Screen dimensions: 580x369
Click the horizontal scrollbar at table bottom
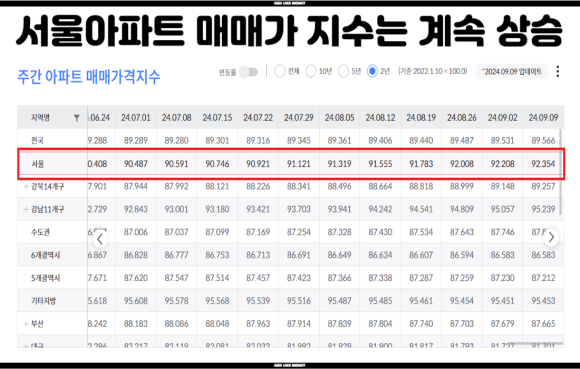535,344
